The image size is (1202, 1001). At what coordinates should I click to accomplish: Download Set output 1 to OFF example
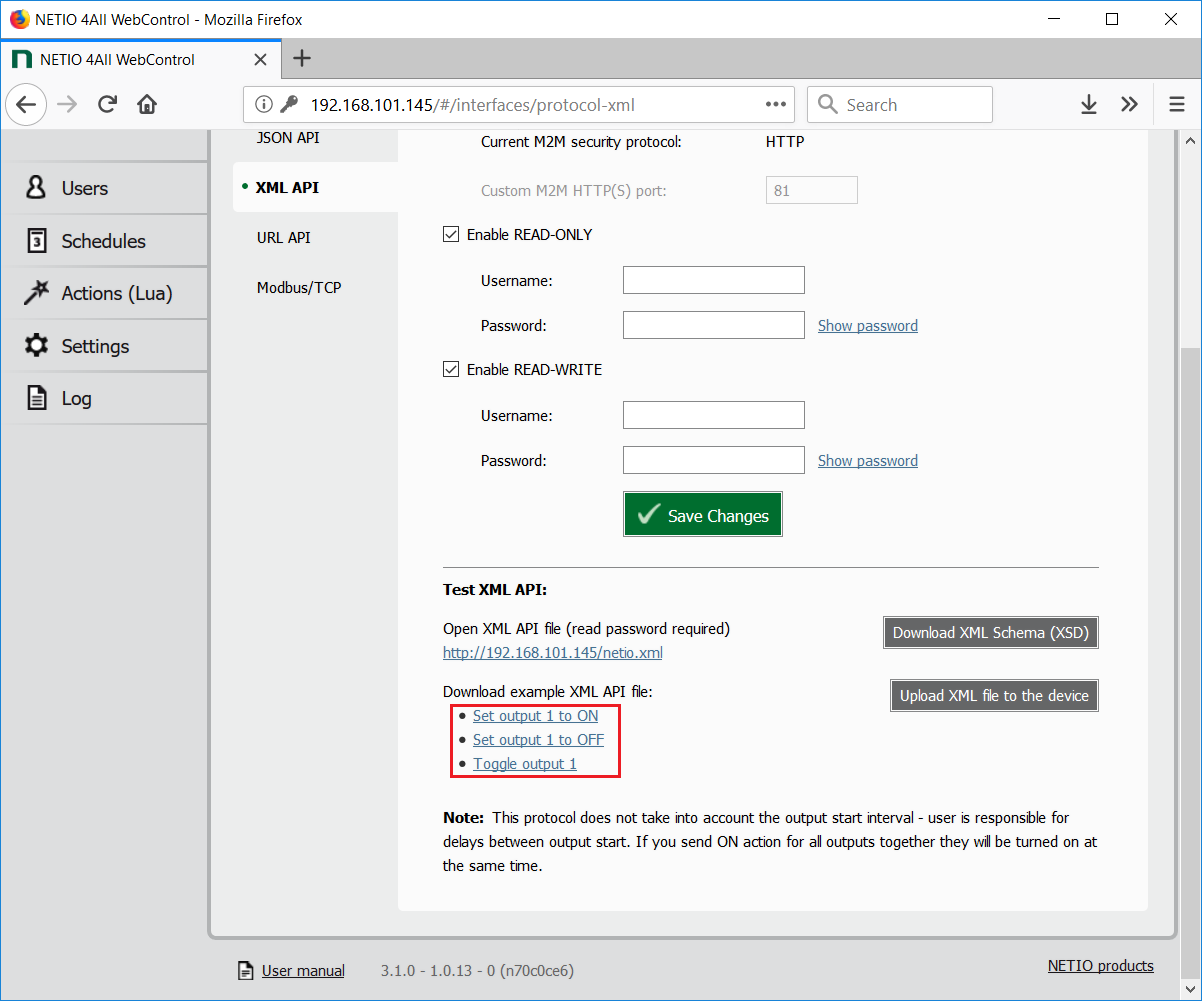tap(538, 740)
